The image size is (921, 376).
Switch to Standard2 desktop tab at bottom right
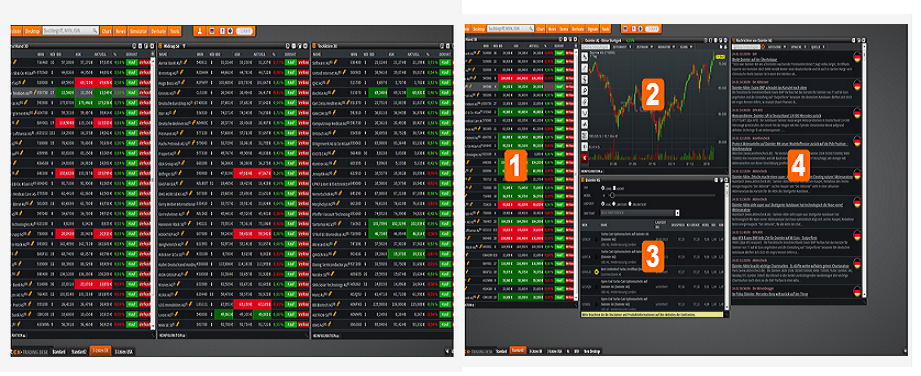click(517, 351)
